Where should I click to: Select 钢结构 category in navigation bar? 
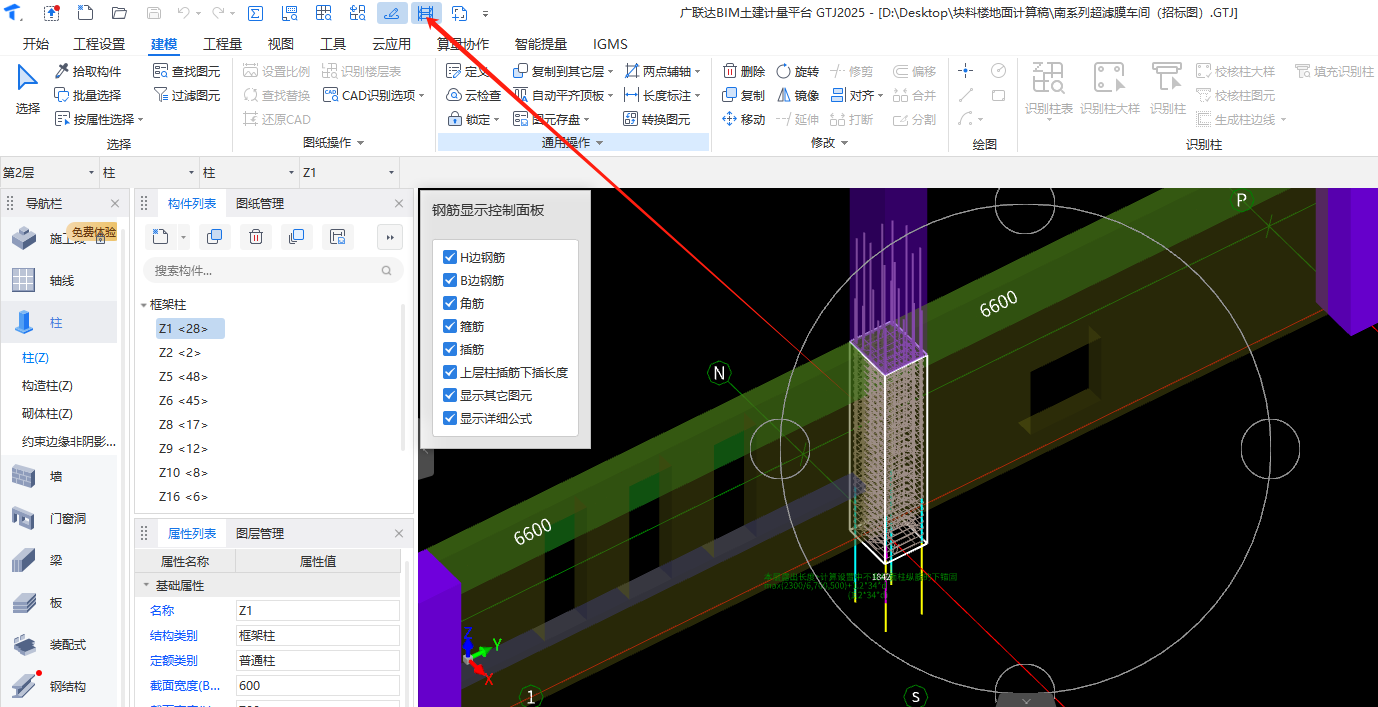(58, 686)
